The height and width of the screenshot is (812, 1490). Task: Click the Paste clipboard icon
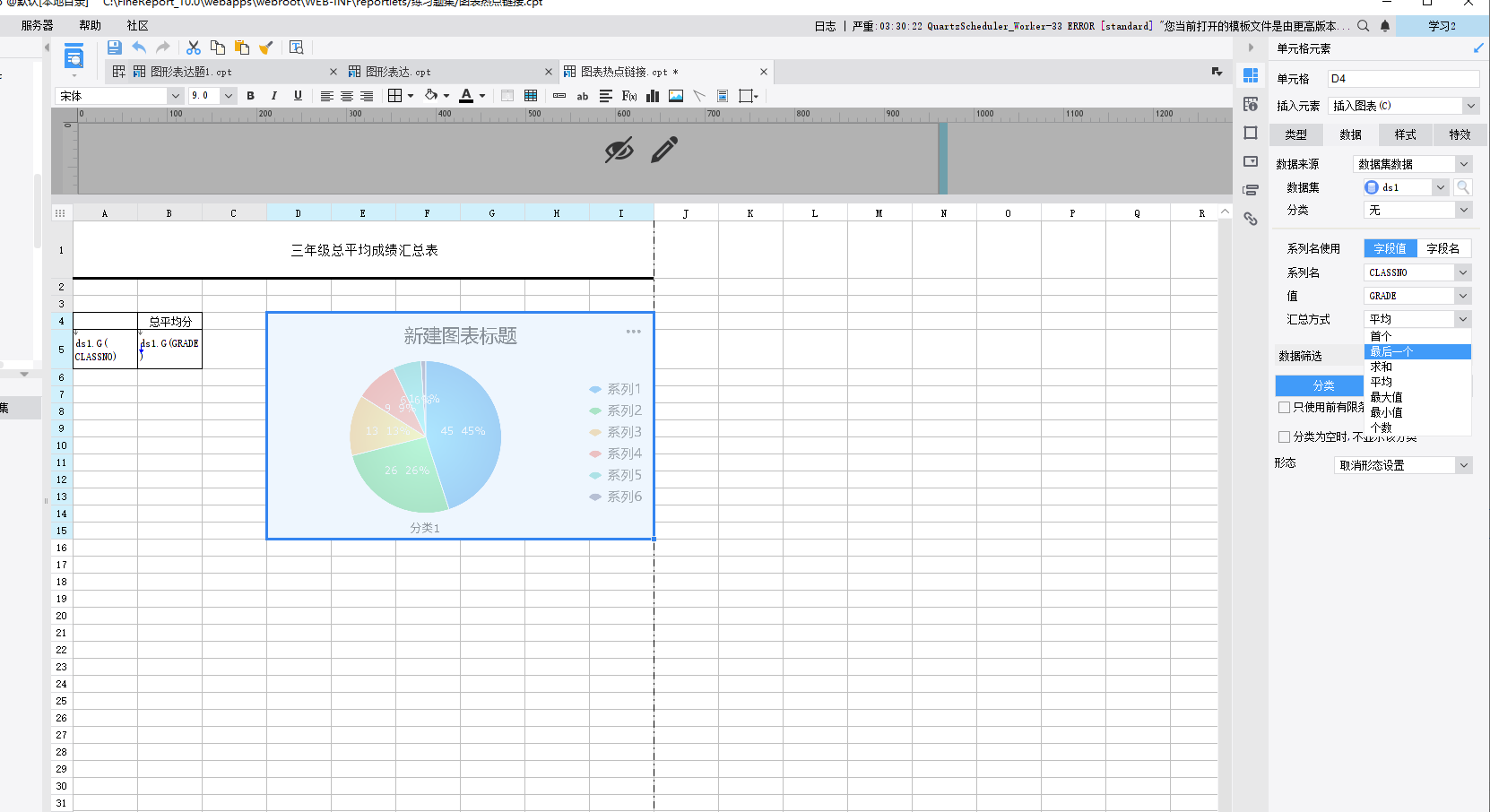tap(242, 48)
